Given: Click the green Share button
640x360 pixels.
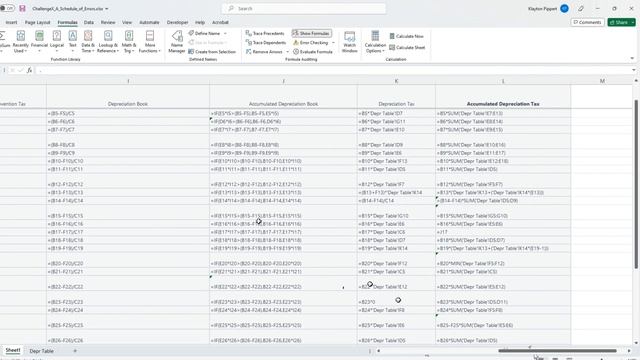Looking at the screenshot, I should point(619,22).
